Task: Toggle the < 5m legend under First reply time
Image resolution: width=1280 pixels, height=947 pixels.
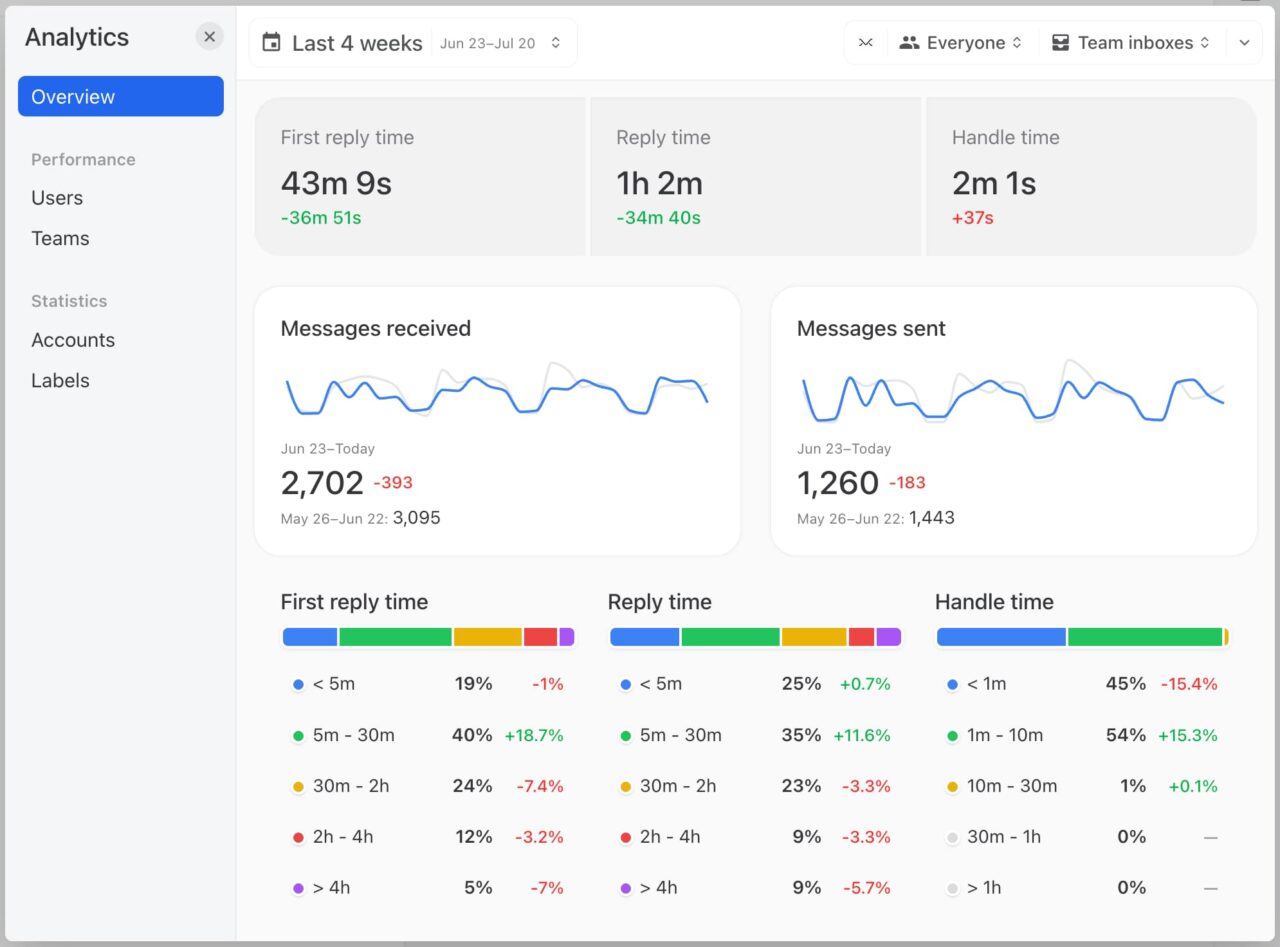Action: click(x=332, y=684)
